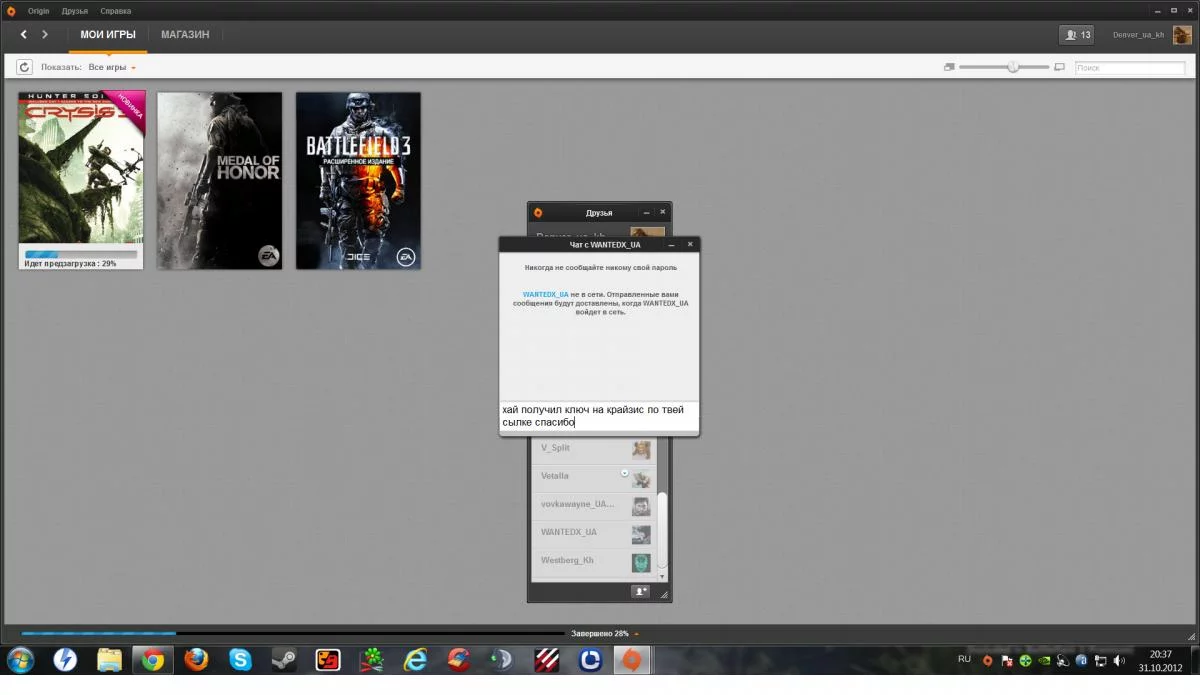The width and height of the screenshot is (1200, 695).
Task: Open Google Chrome from the taskbar
Action: click(153, 660)
